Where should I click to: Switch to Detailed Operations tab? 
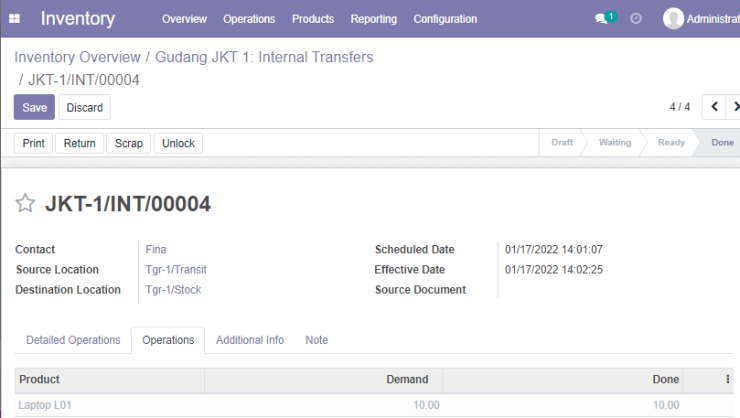[x=73, y=340]
